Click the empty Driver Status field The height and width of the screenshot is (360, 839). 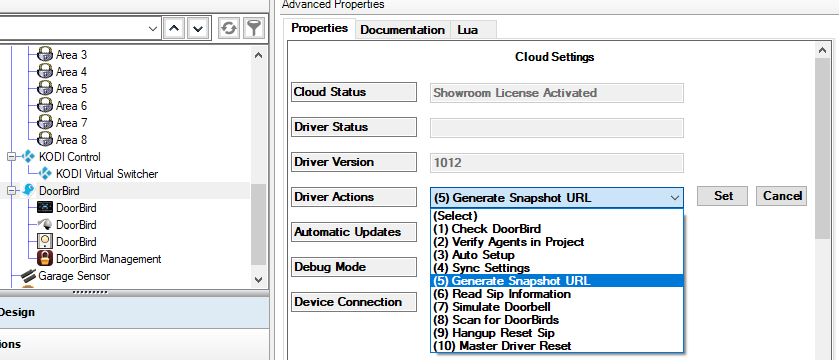pos(556,128)
